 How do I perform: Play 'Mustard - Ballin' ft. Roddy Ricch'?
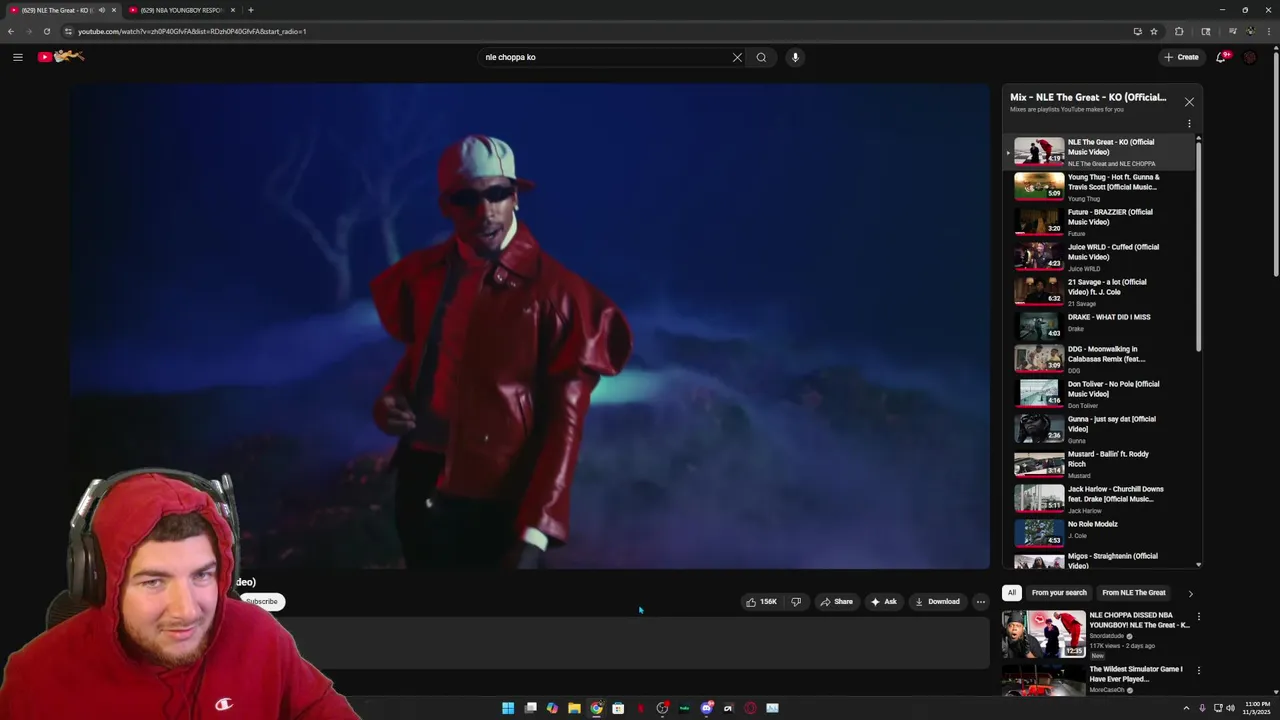point(1098,464)
